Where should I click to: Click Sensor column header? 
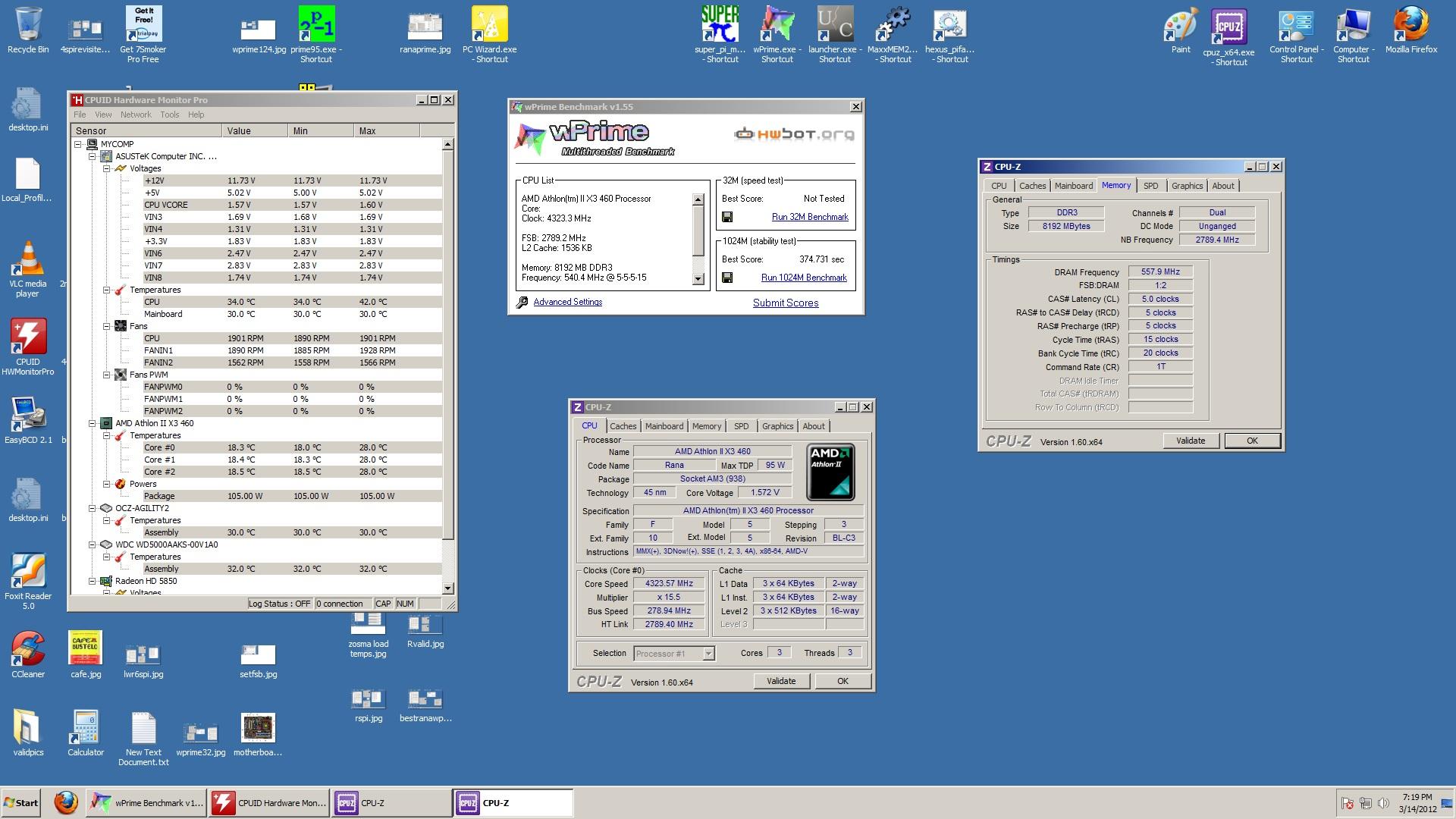[x=146, y=130]
